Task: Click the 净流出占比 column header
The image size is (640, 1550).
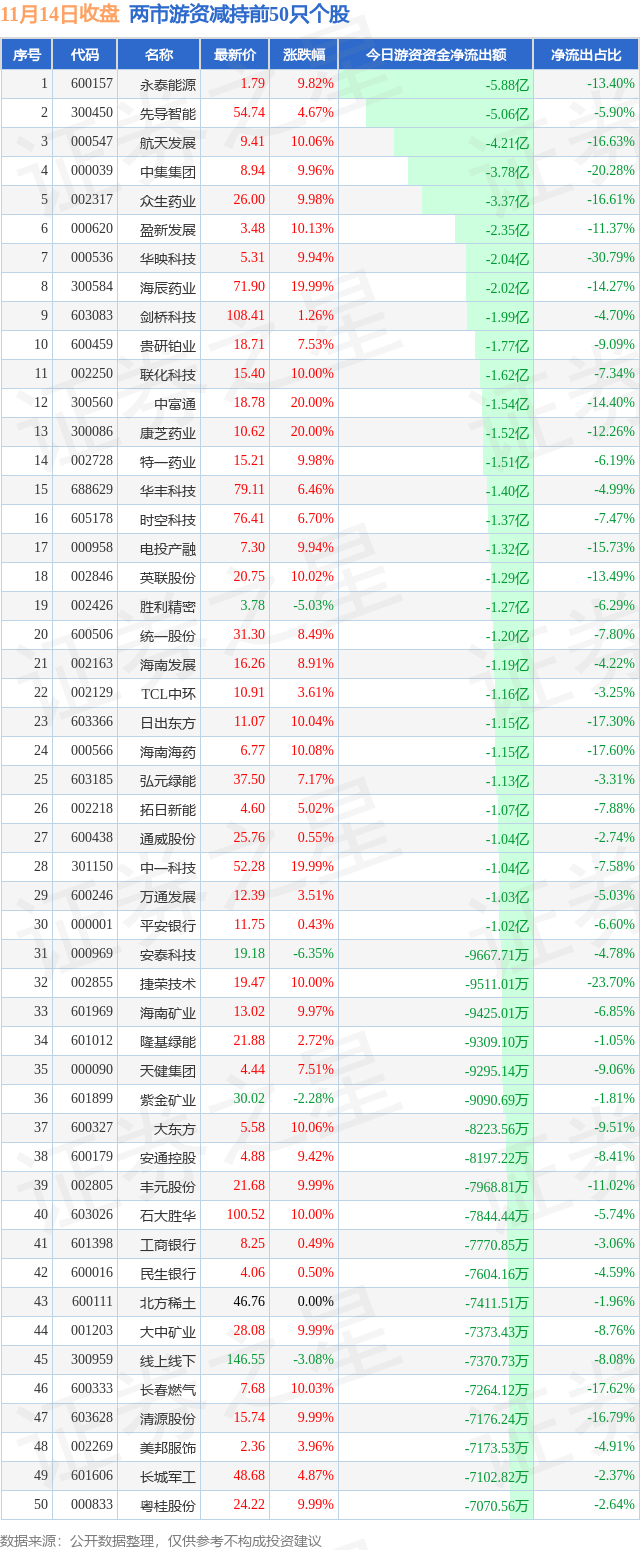Action: [586, 55]
